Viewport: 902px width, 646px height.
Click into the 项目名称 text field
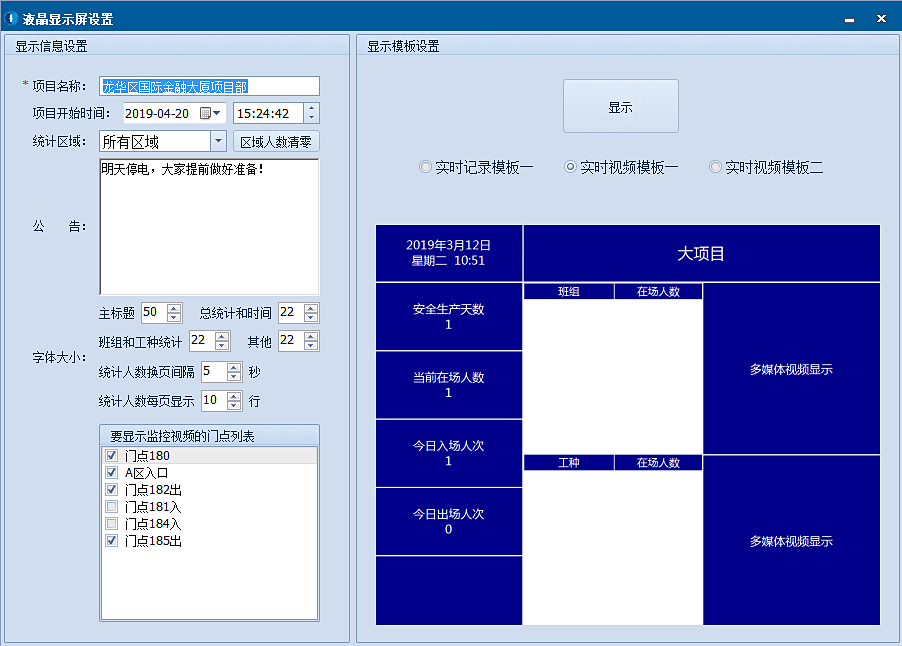[x=209, y=87]
